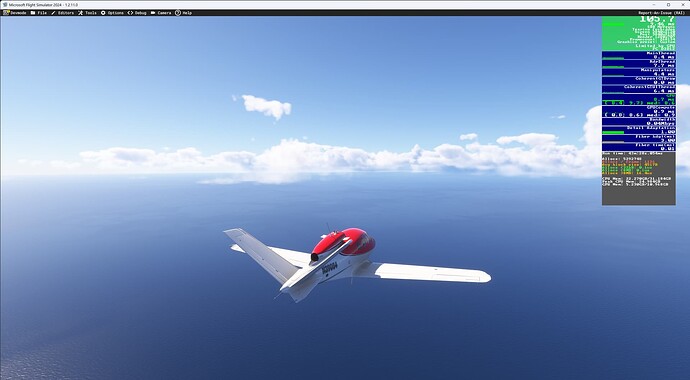Open the Options menu

pyautogui.click(x=112, y=13)
